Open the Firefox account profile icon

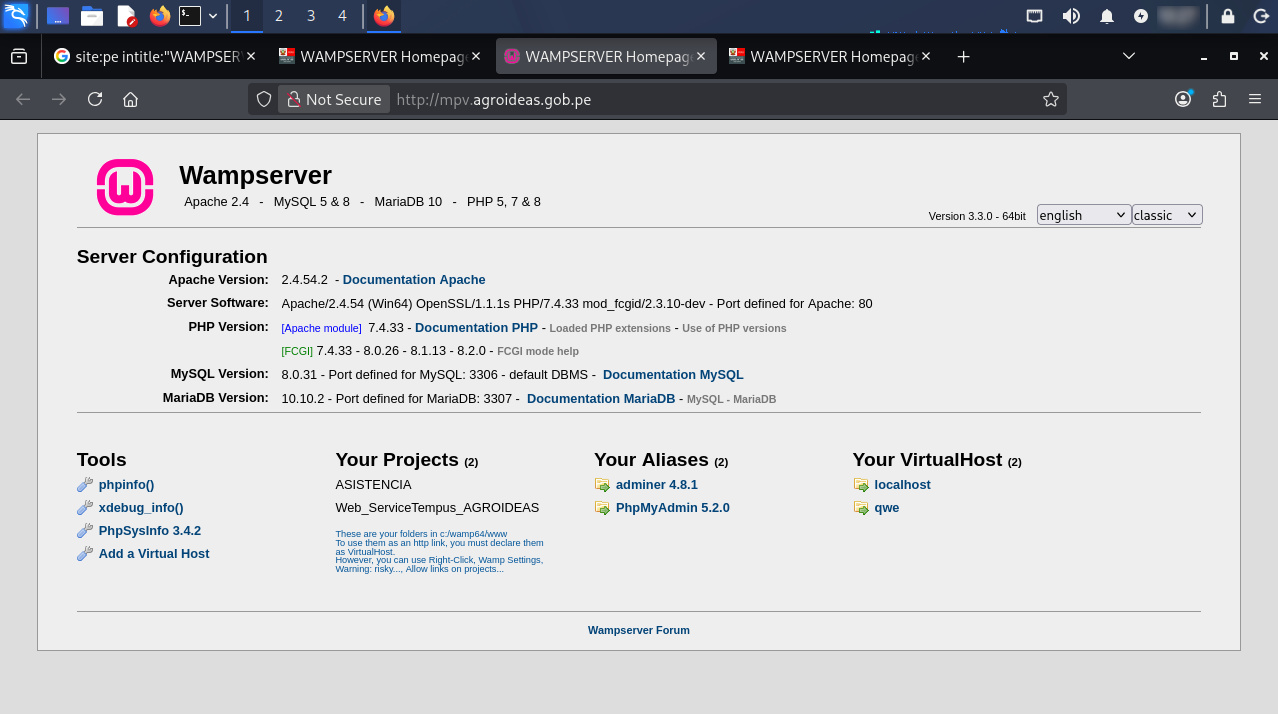point(1183,99)
